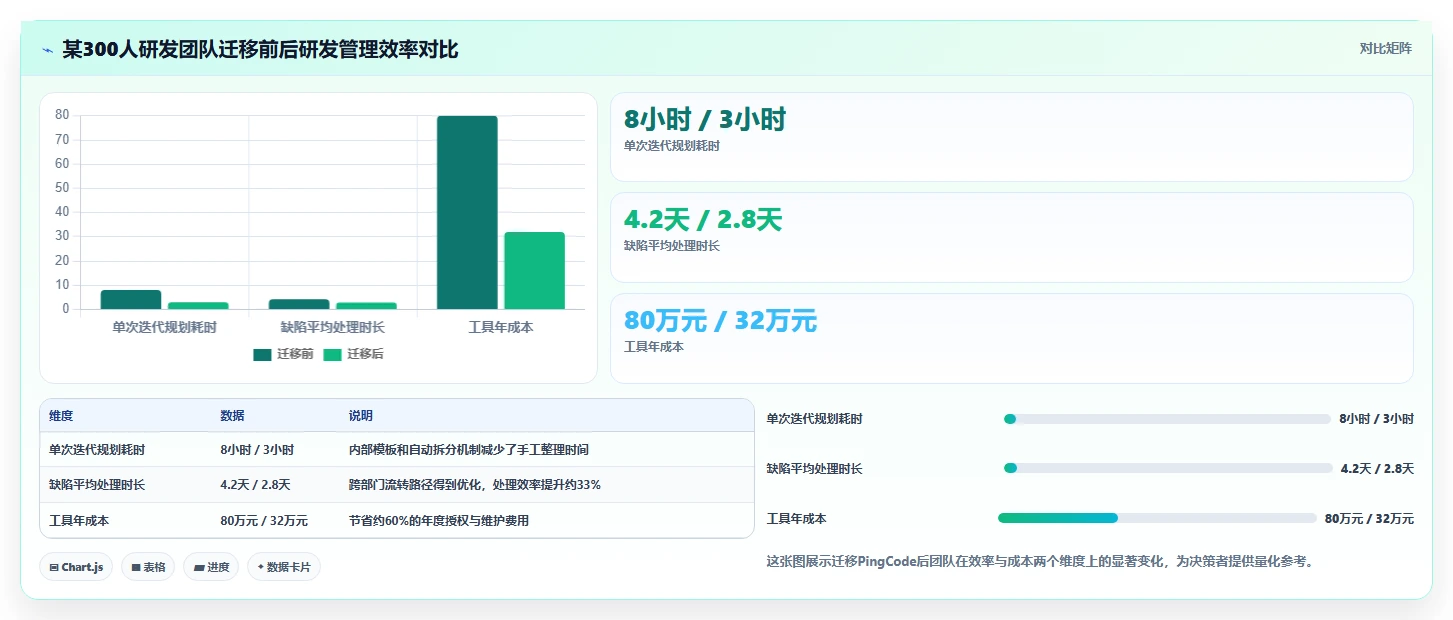Screen dimensions: 1453x620
Task: Click the light green 迁移后 legend swatch
Action: [x=332, y=354]
